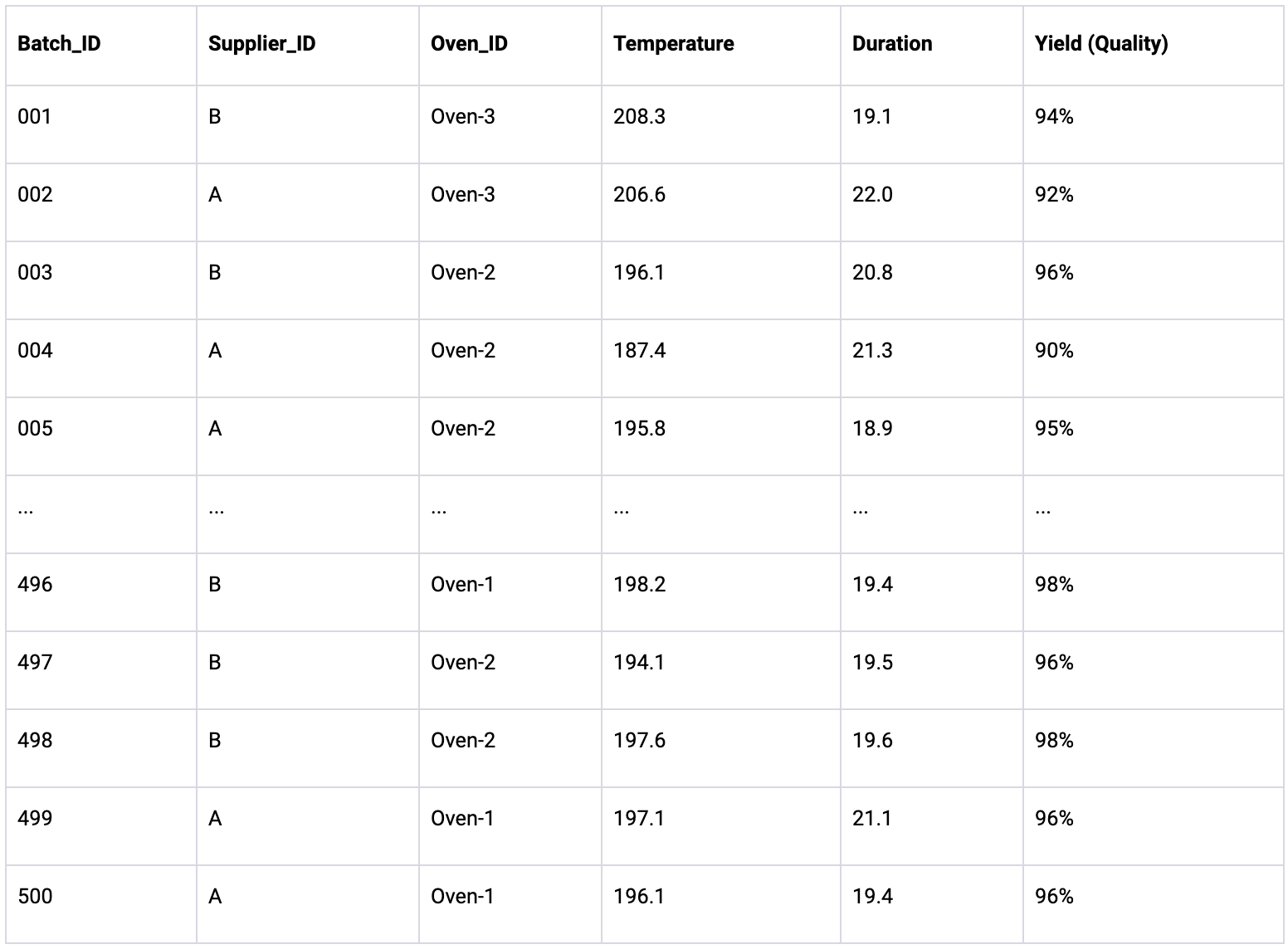Select the Supplier_ID column header

click(x=262, y=44)
